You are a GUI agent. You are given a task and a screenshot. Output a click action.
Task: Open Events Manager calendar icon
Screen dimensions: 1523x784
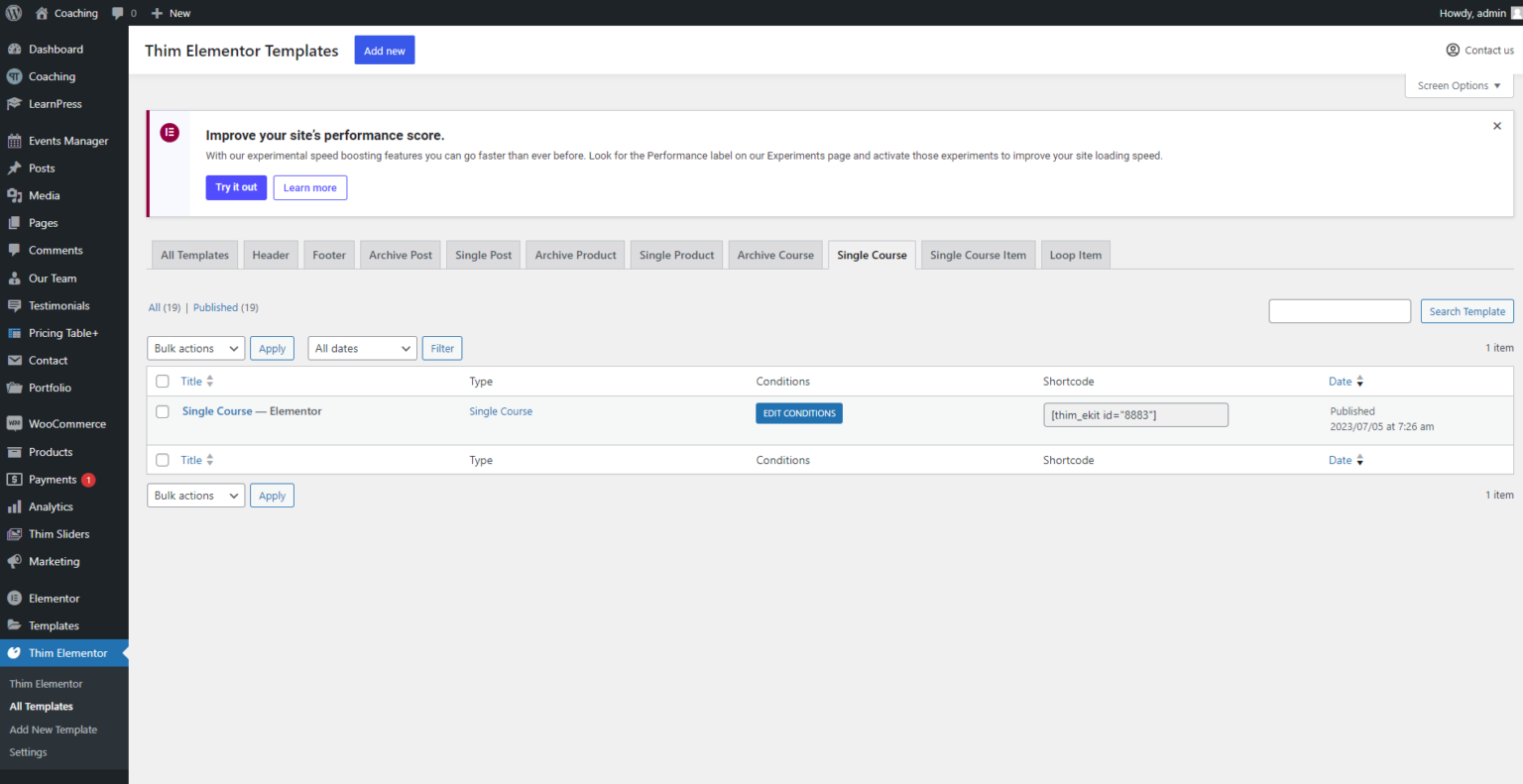point(14,141)
